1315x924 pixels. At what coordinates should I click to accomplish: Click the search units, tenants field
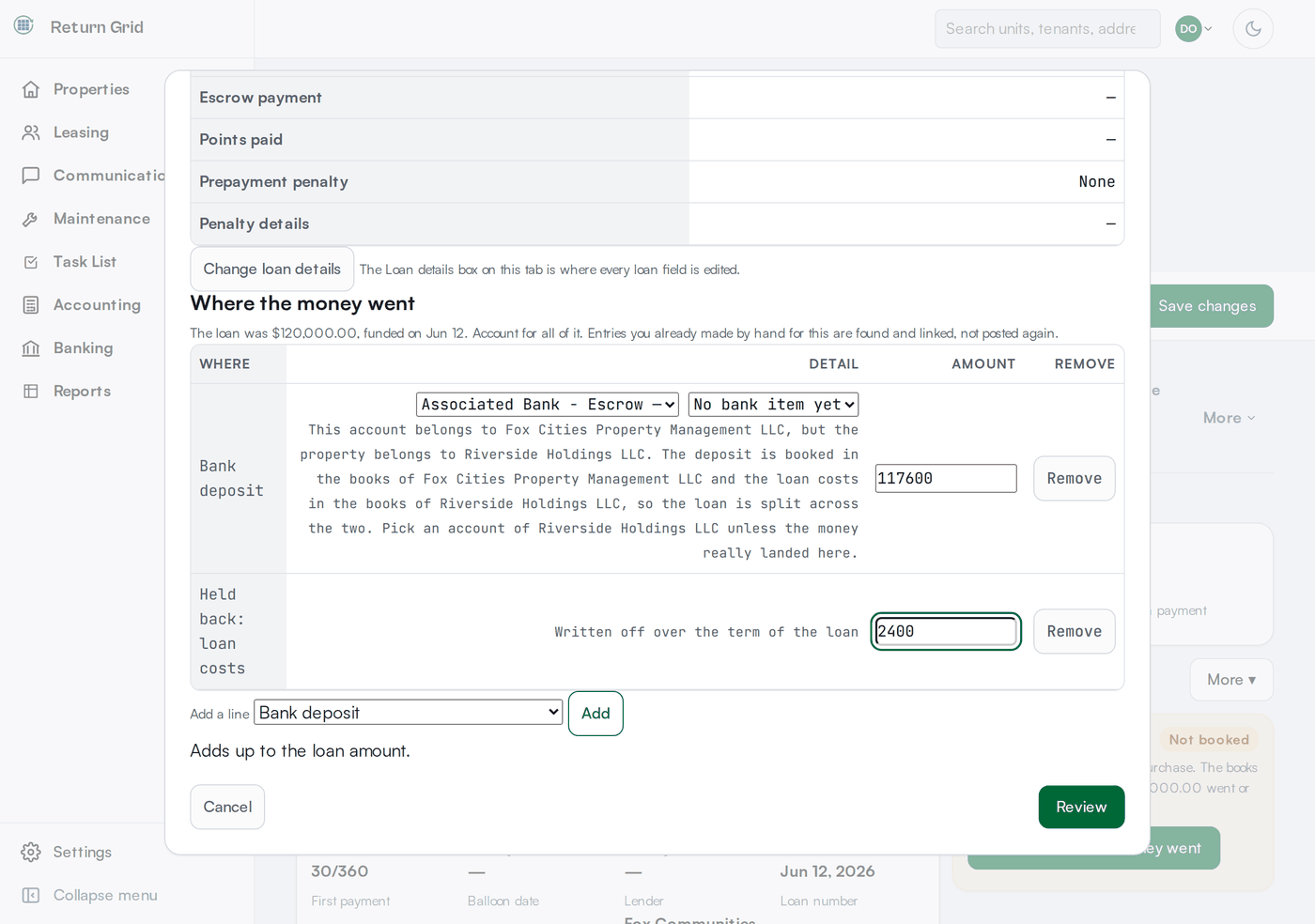pos(1047,29)
